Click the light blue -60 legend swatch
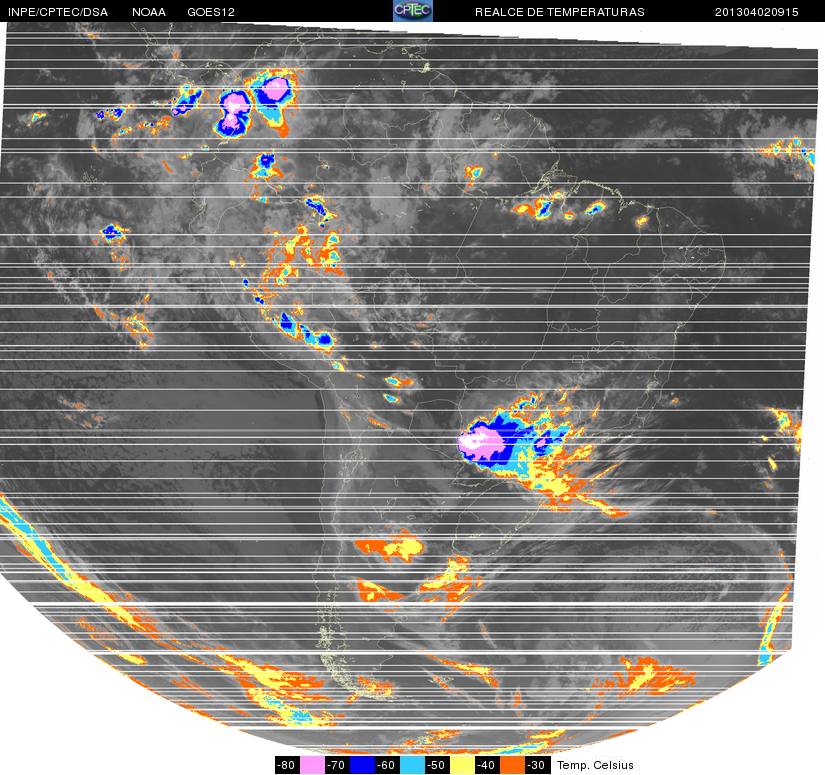Image resolution: width=825 pixels, height=775 pixels. (x=412, y=765)
